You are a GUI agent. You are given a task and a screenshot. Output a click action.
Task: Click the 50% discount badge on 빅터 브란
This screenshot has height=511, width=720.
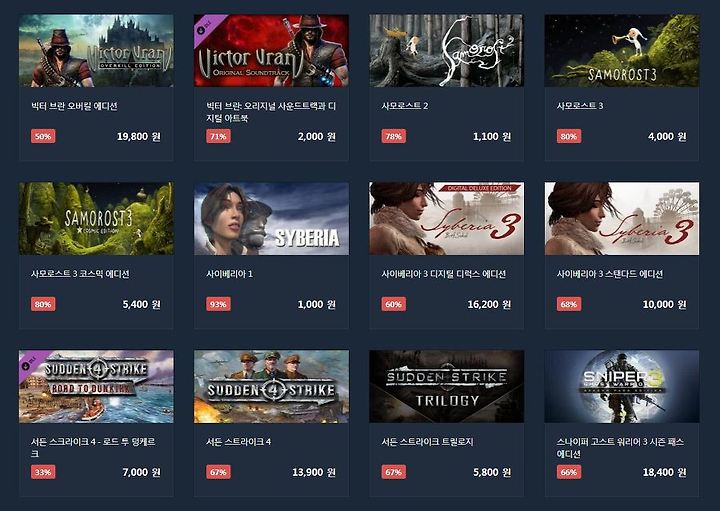tap(43, 136)
